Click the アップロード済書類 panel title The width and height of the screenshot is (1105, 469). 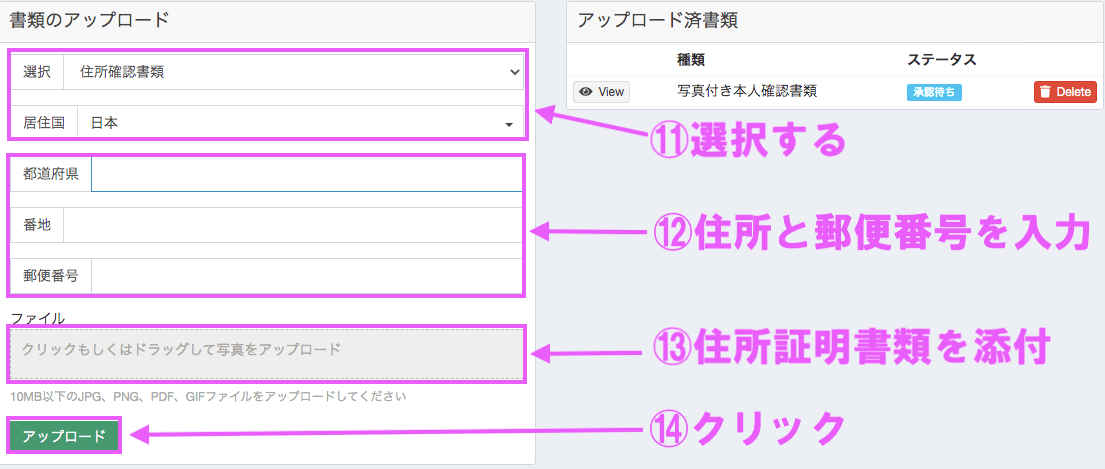658,20
